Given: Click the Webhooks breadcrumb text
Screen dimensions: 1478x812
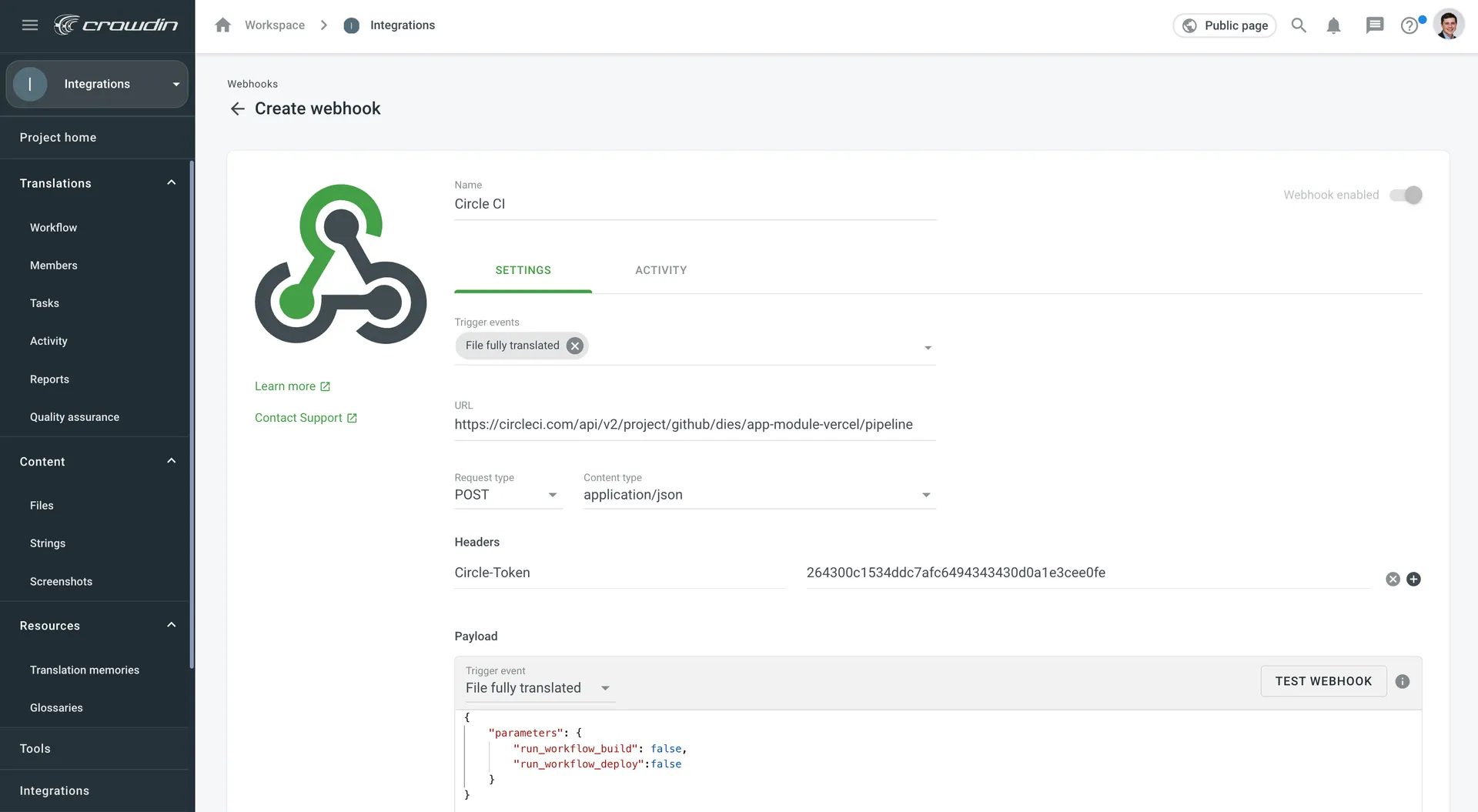Looking at the screenshot, I should point(252,84).
